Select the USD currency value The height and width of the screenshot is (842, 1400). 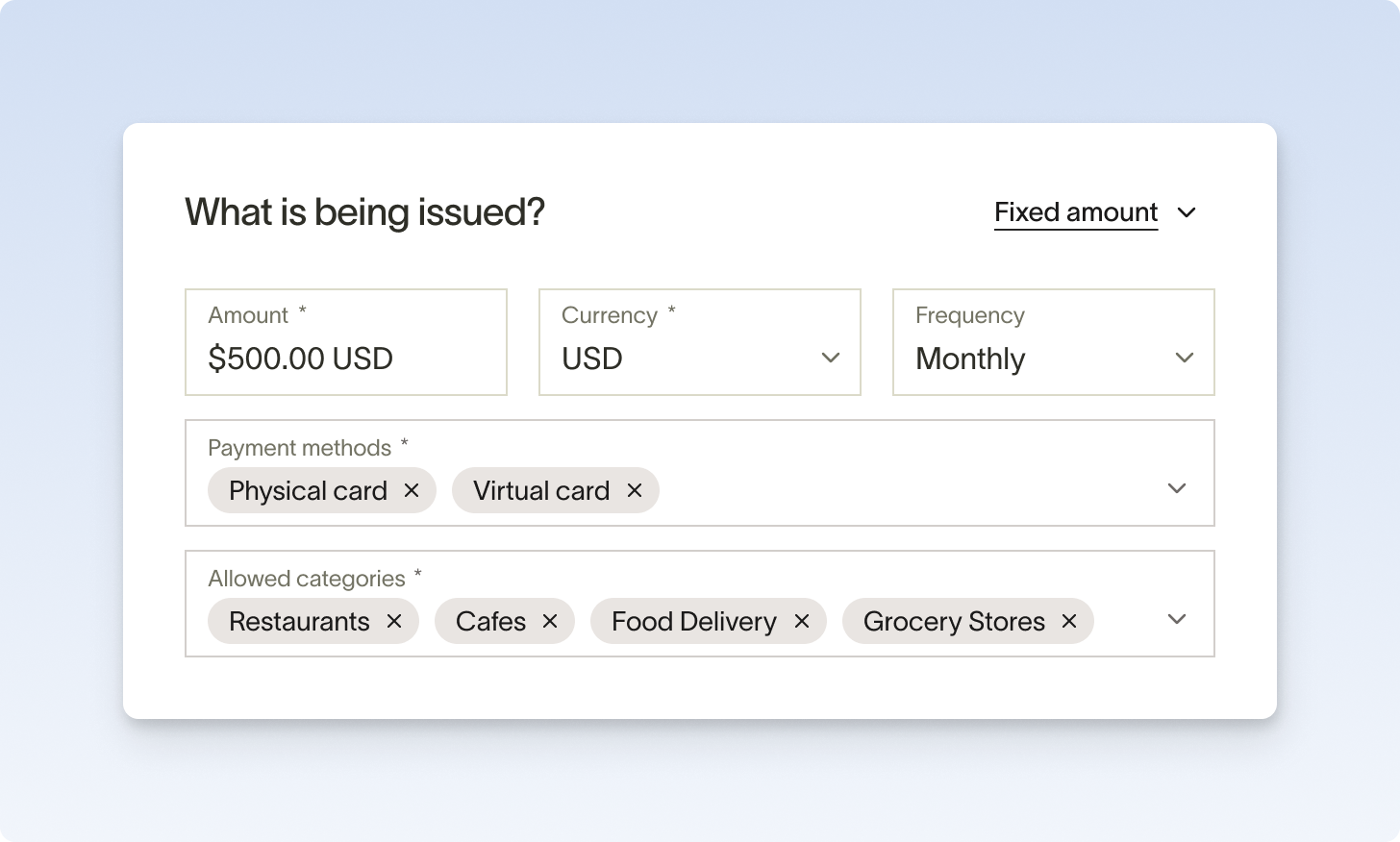tap(592, 359)
